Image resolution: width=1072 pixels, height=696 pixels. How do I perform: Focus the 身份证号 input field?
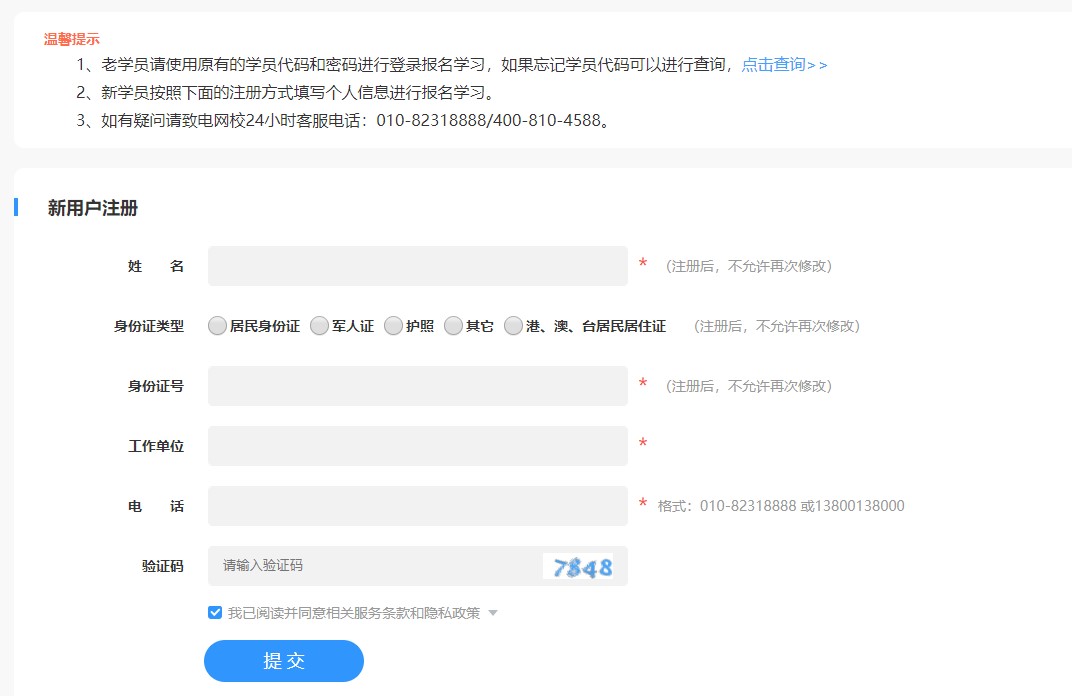pyautogui.click(x=418, y=386)
